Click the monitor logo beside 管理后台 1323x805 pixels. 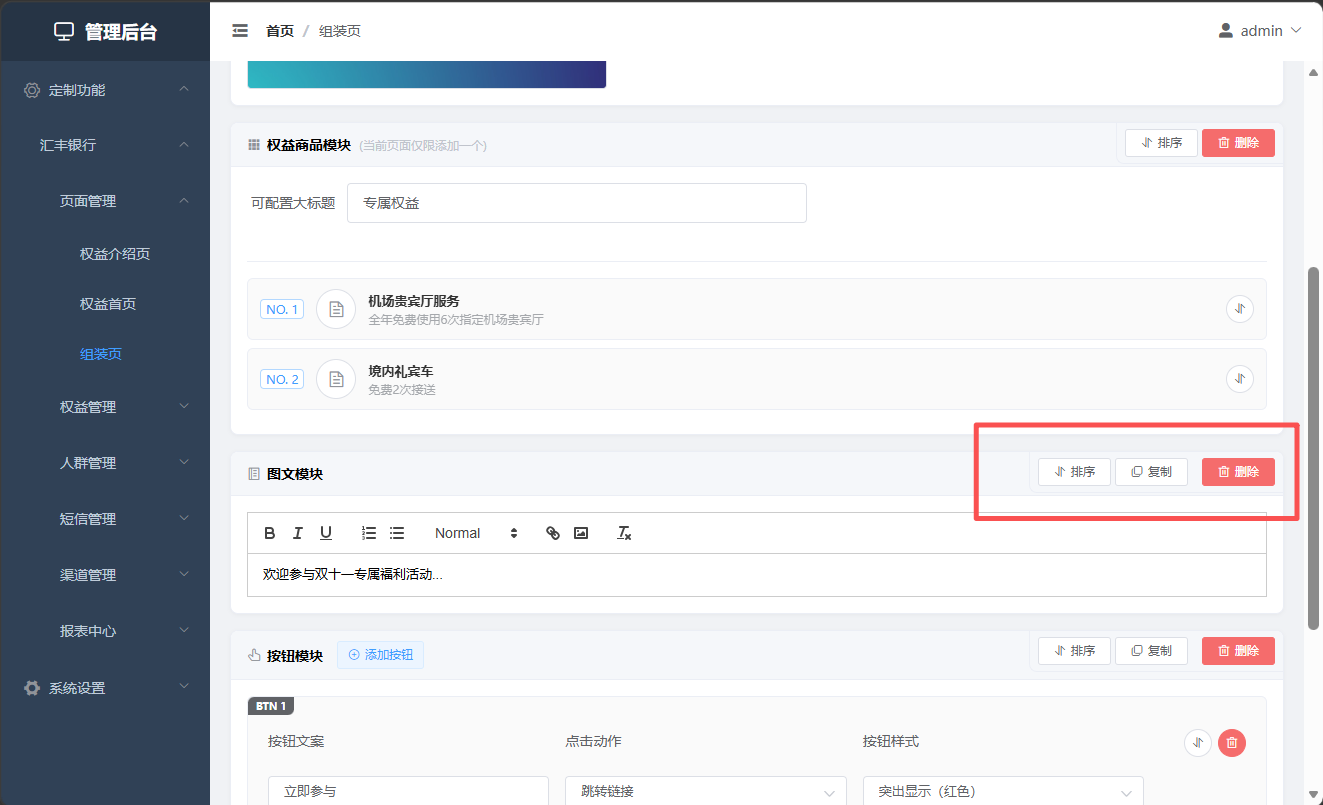click(64, 32)
